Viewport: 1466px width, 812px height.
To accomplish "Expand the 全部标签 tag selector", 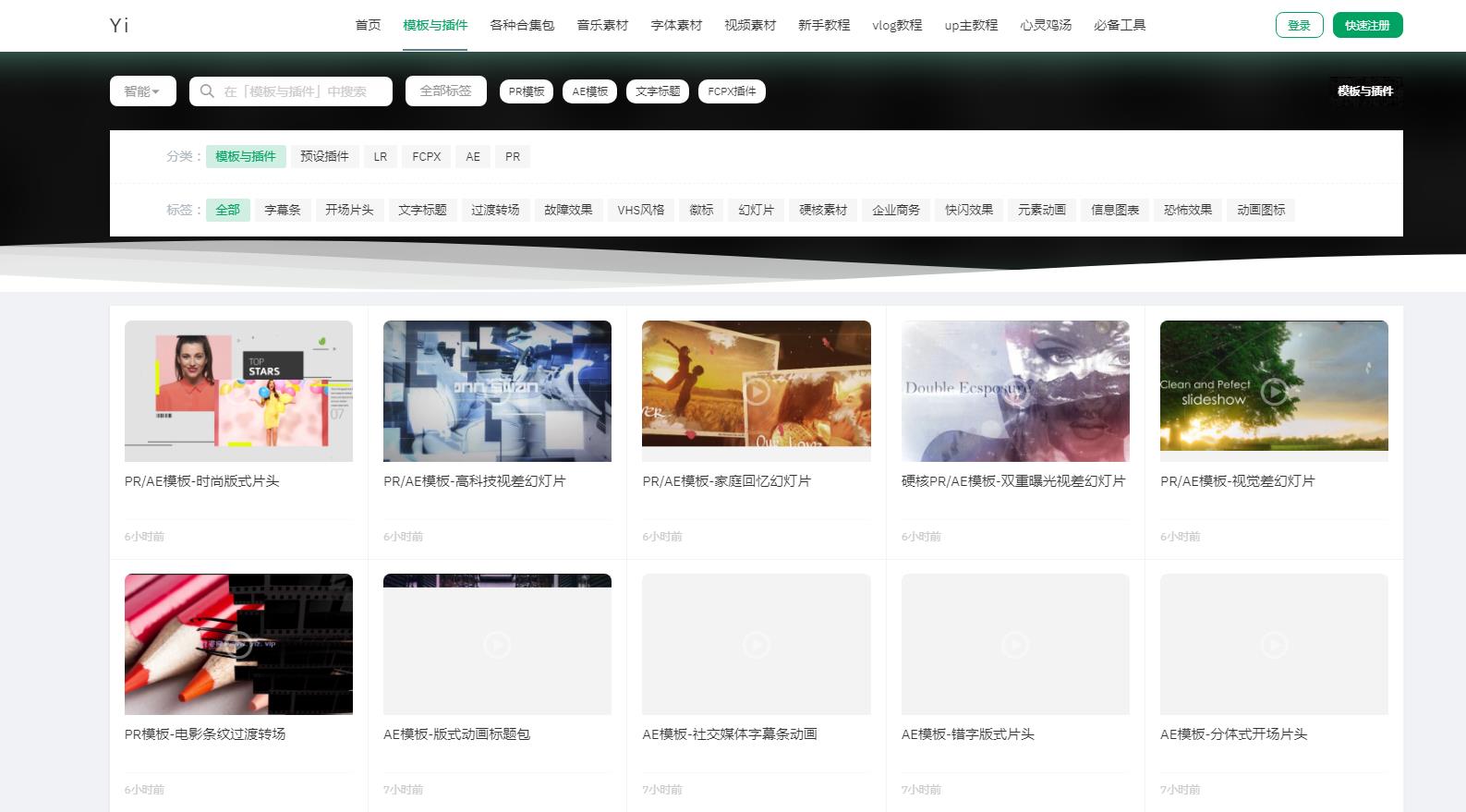I will coord(445,91).
